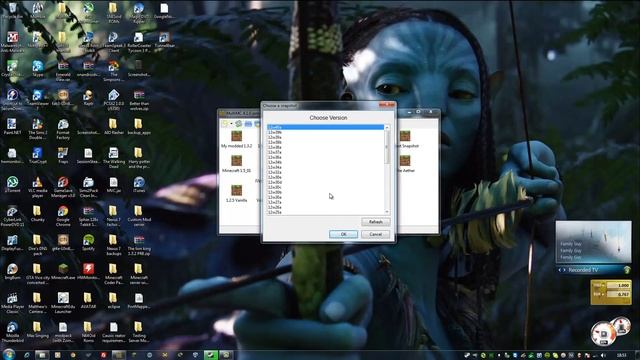This screenshot has width=640, height=360.
Task: Open the AVATAR folder on desktop
Action: click(x=88, y=301)
